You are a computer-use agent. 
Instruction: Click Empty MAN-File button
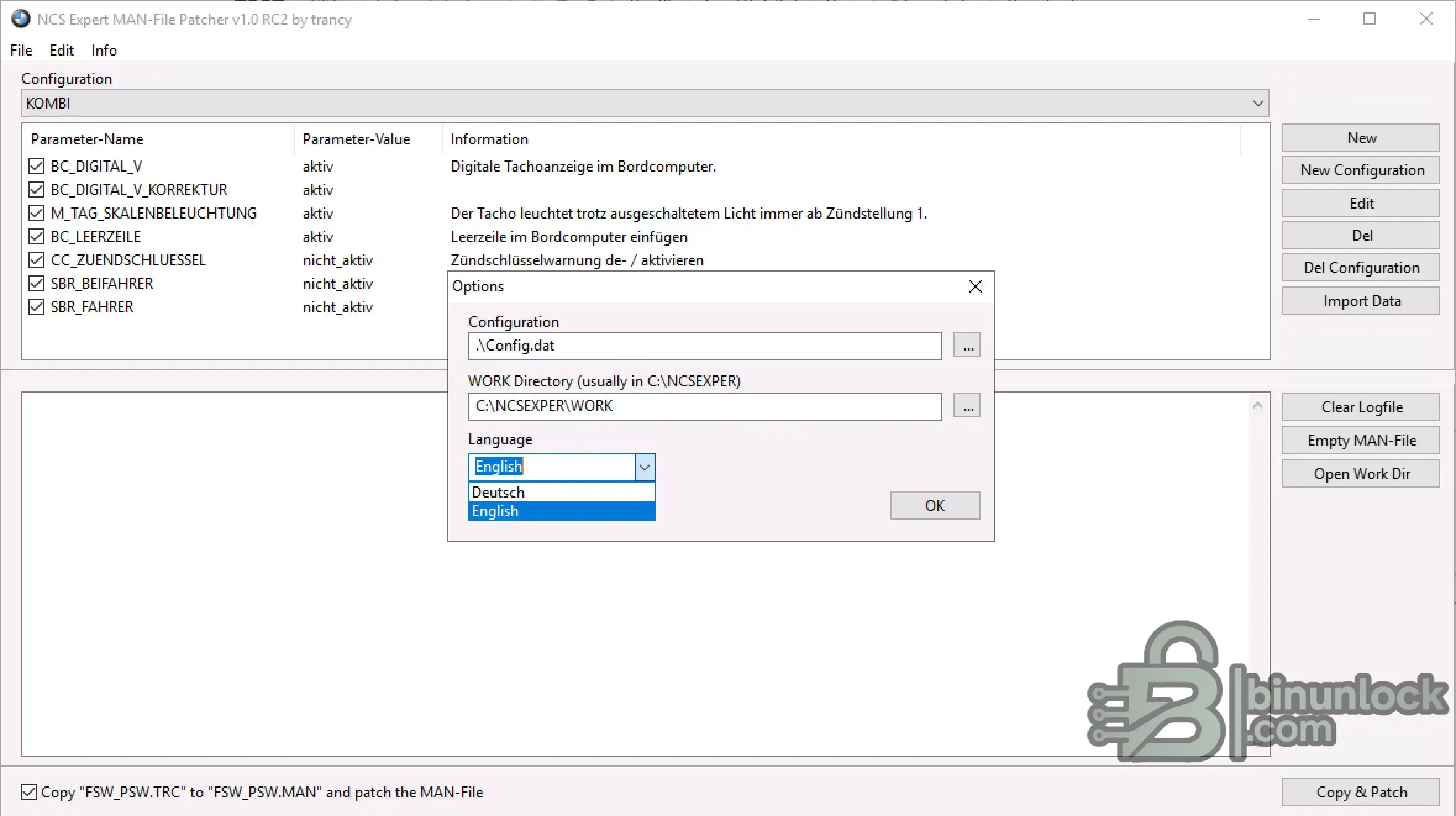tap(1361, 440)
